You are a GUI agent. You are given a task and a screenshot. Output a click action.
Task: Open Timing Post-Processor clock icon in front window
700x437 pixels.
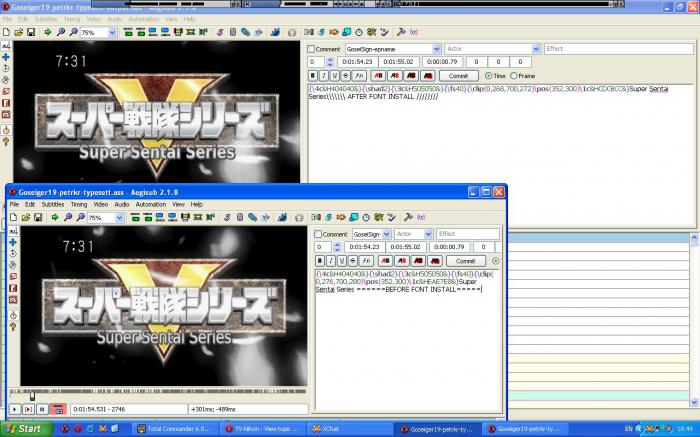pyautogui.click(x=366, y=217)
